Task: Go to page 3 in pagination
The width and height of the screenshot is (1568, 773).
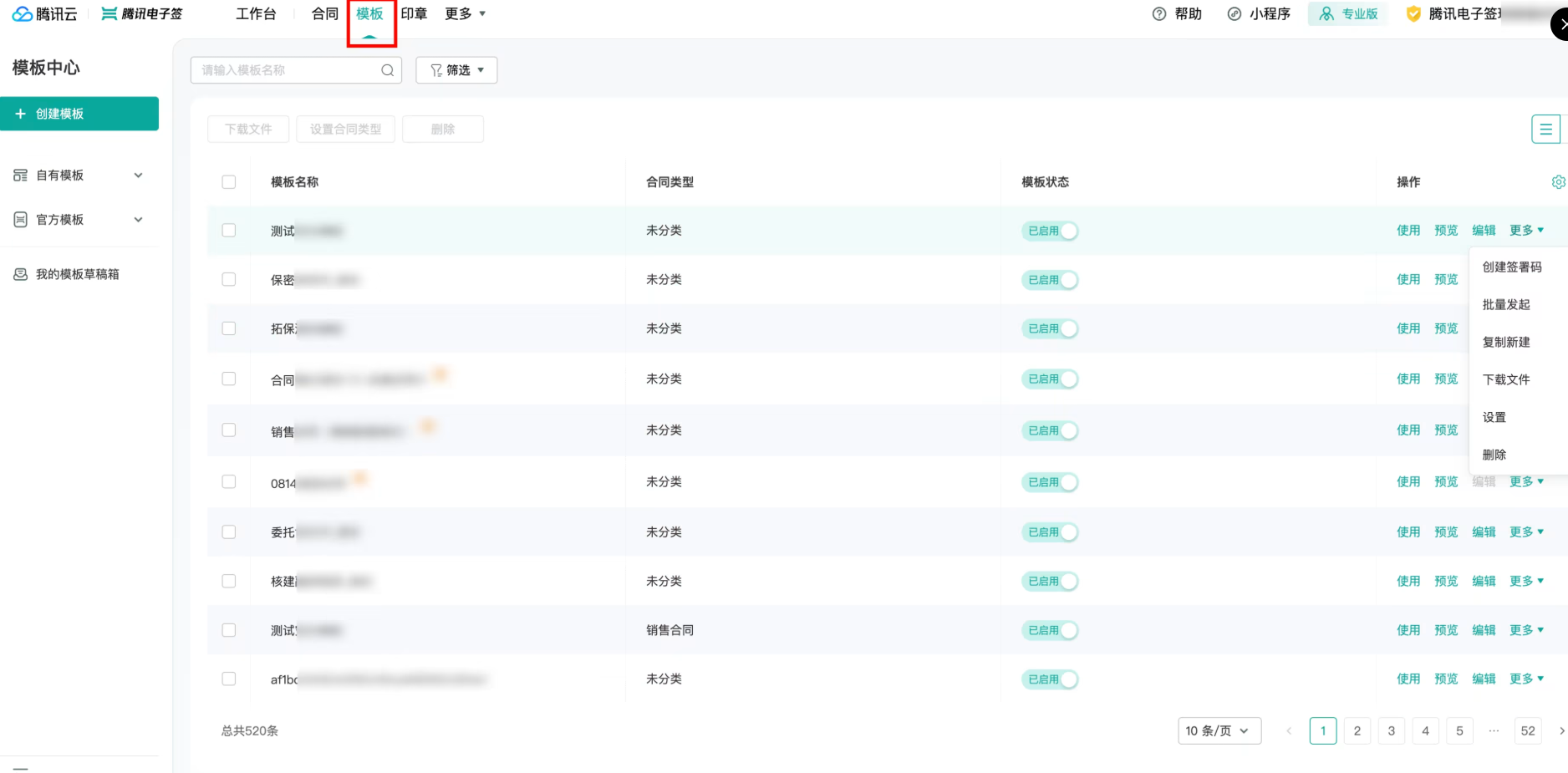Action: [1391, 731]
